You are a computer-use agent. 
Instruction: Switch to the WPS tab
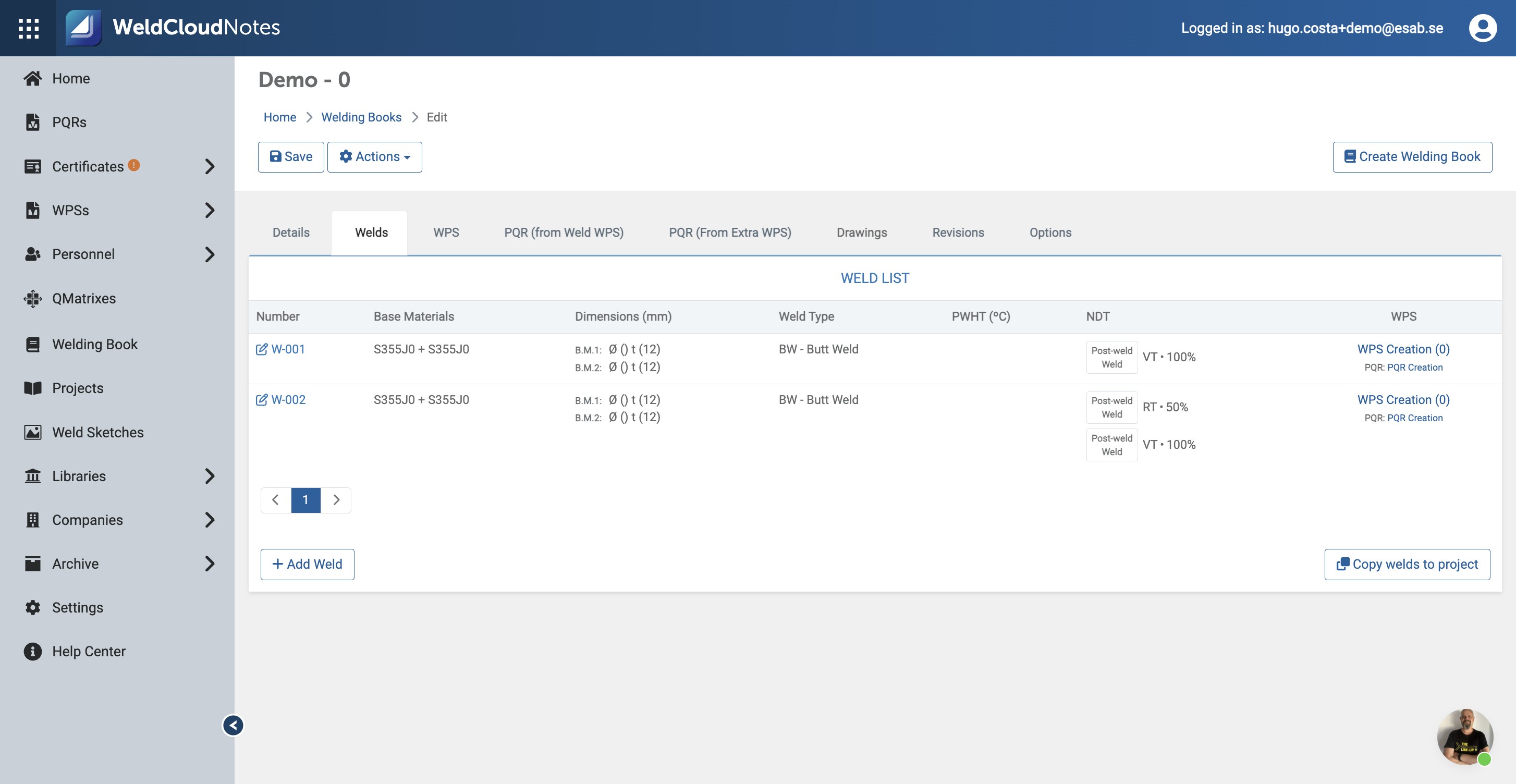[446, 232]
